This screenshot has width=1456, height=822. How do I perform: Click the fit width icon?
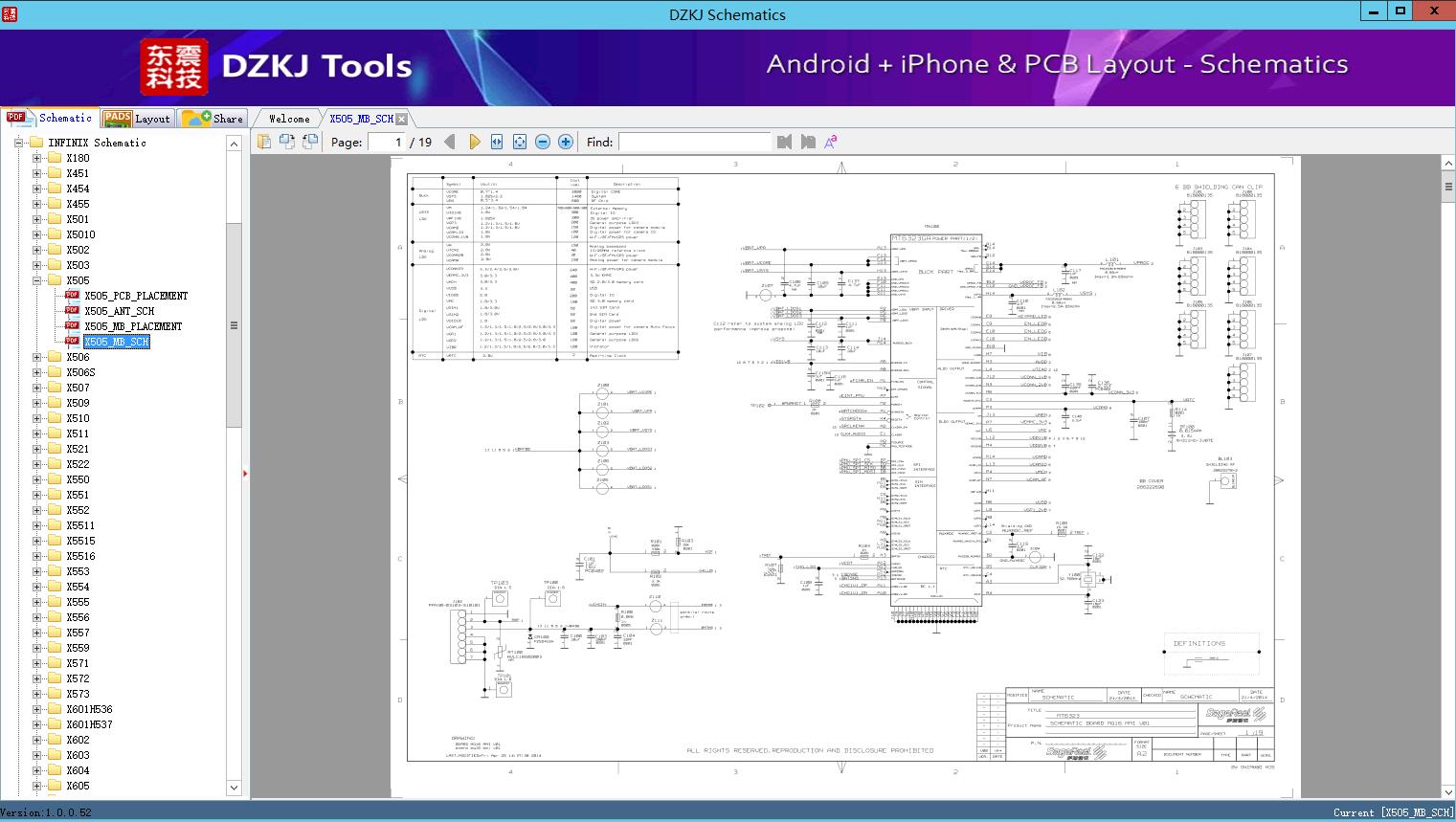[x=497, y=142]
